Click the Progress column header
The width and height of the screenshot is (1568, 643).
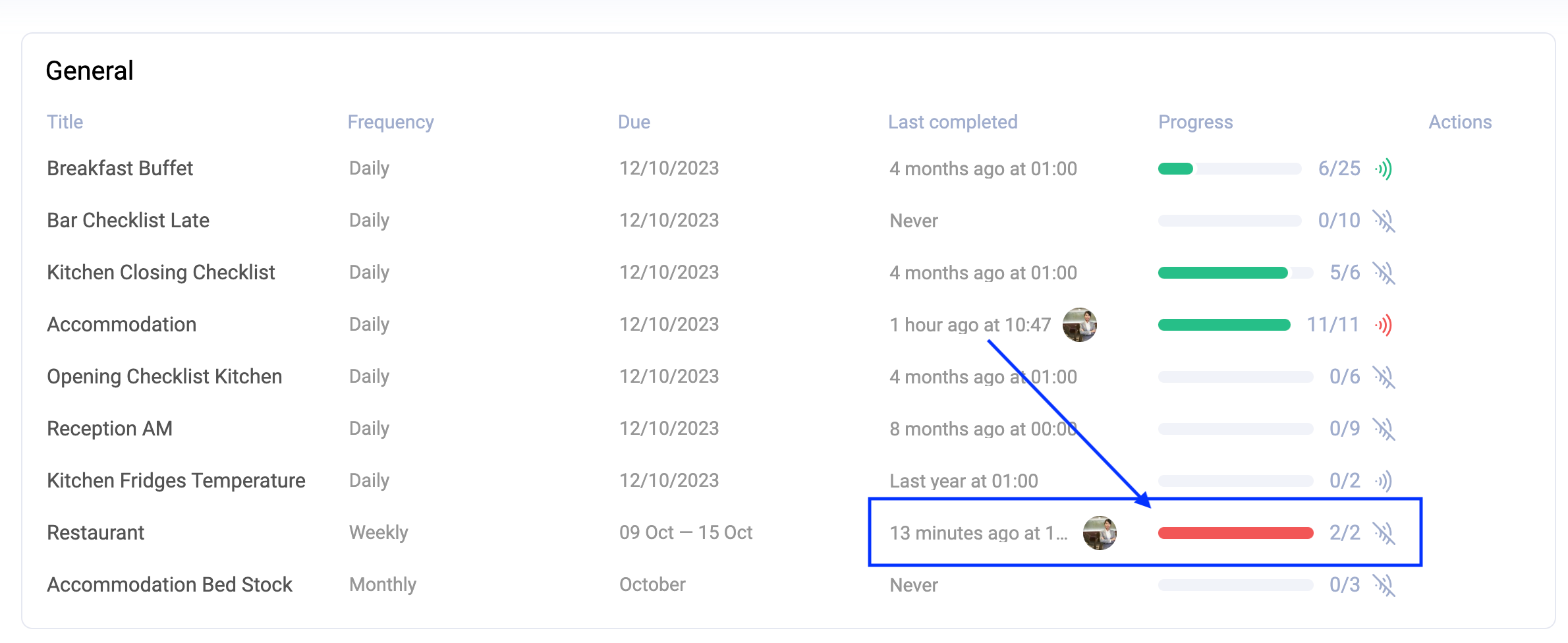1195,121
